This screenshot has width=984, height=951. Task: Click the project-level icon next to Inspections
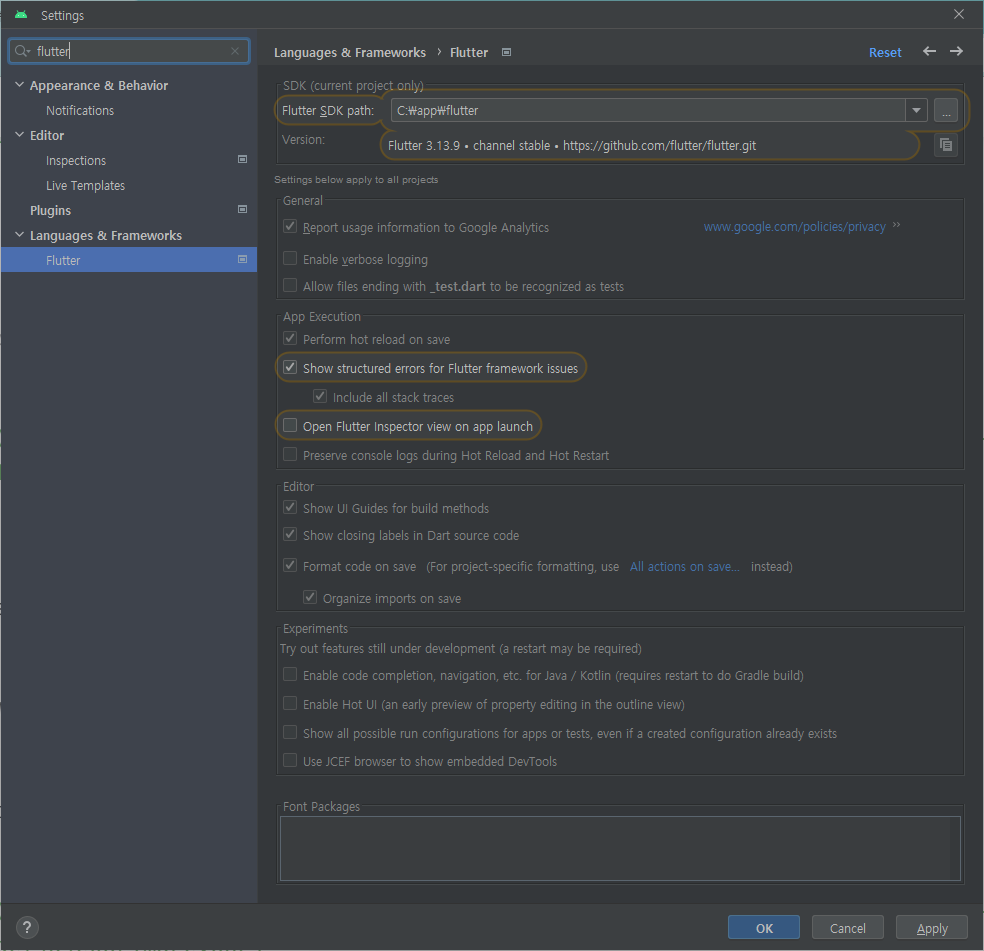242,159
